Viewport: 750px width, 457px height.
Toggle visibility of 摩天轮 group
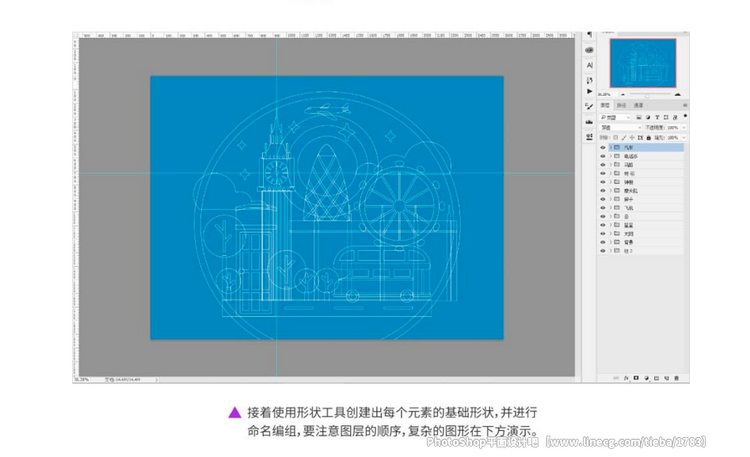[x=603, y=190]
